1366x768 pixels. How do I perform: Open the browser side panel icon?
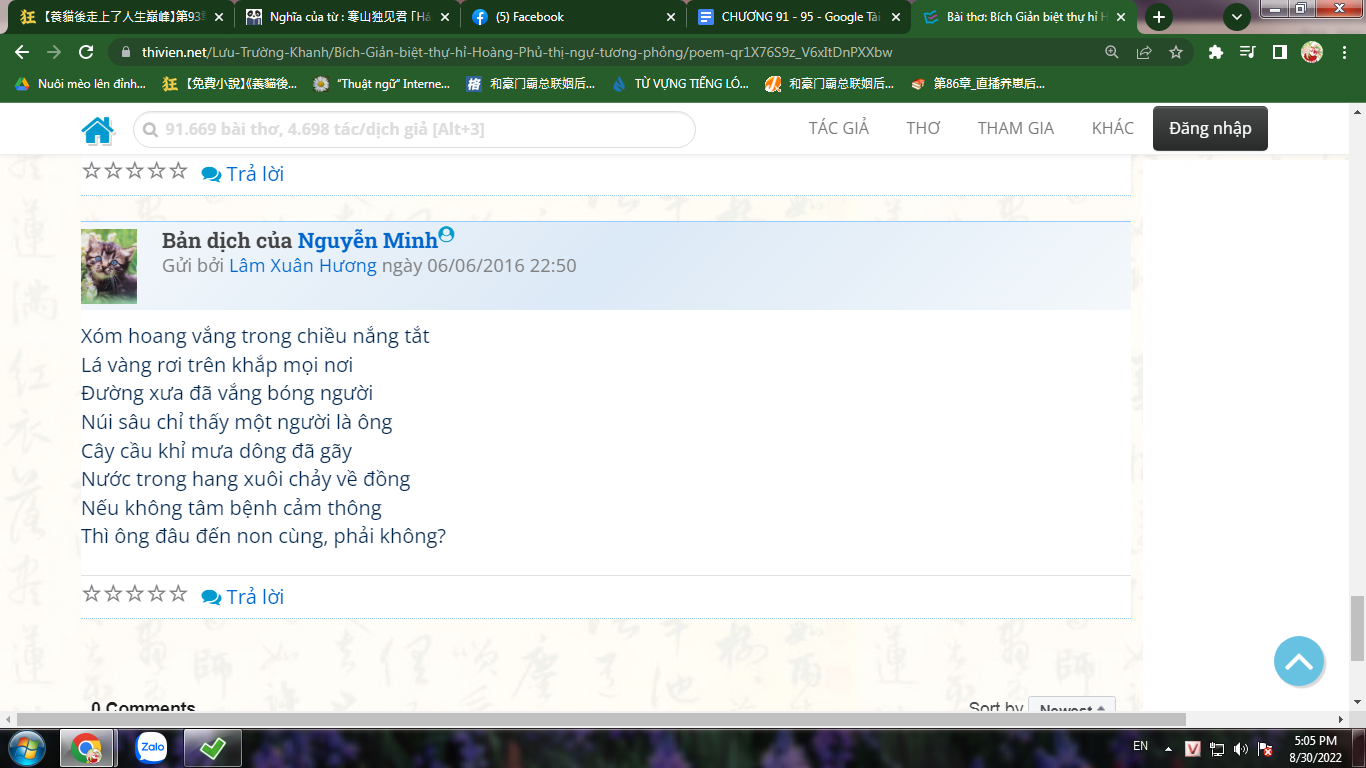(x=1279, y=52)
